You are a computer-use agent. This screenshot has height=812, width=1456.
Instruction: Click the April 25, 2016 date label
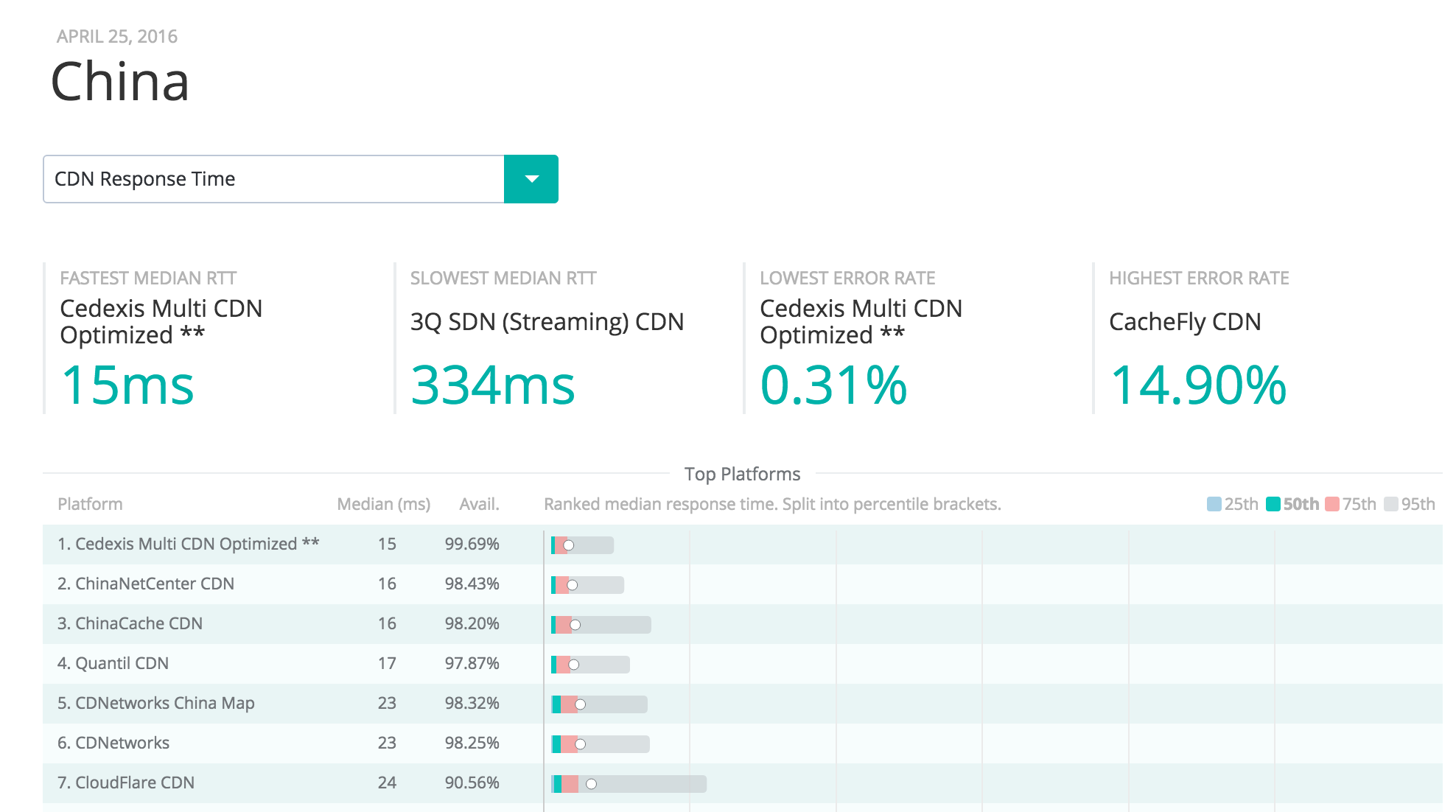[x=117, y=37]
